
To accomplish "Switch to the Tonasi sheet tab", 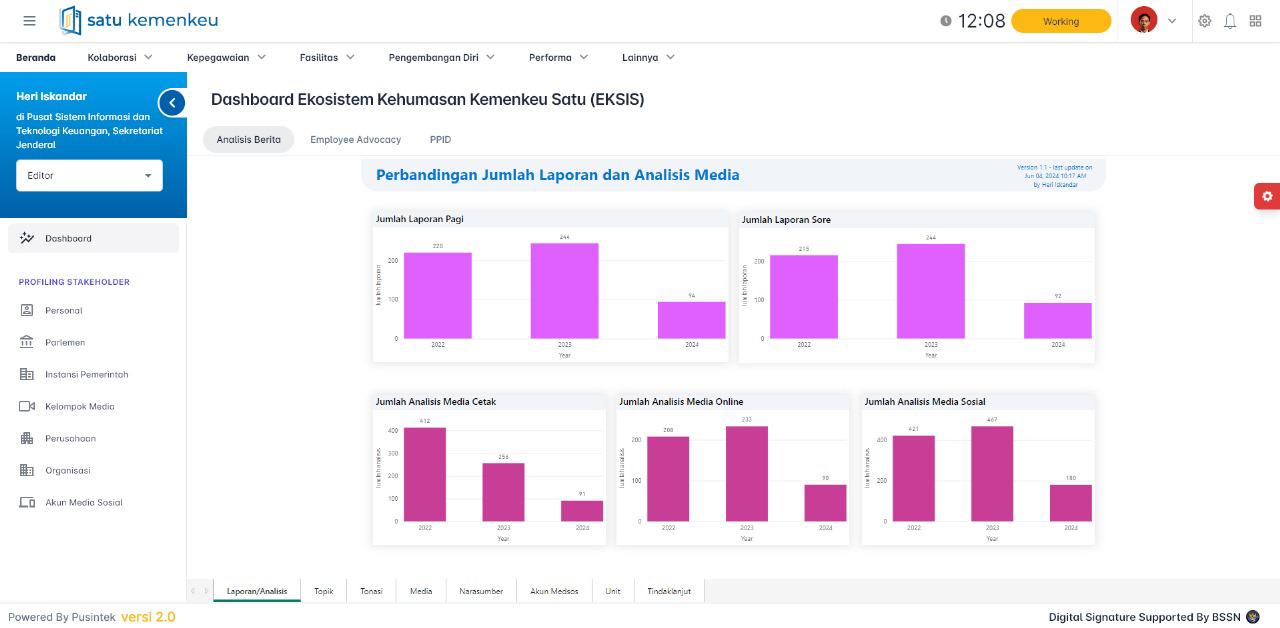I will (371, 591).
